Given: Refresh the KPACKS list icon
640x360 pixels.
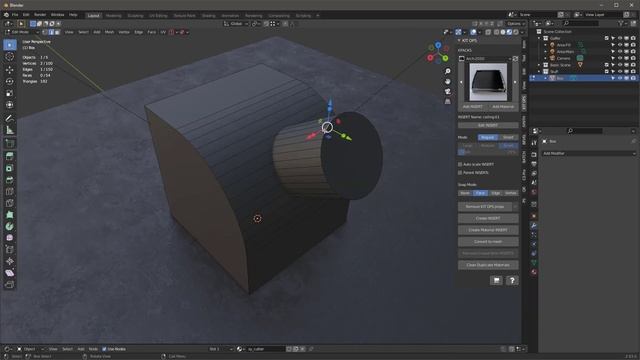Looking at the screenshot, I should 516,59.
